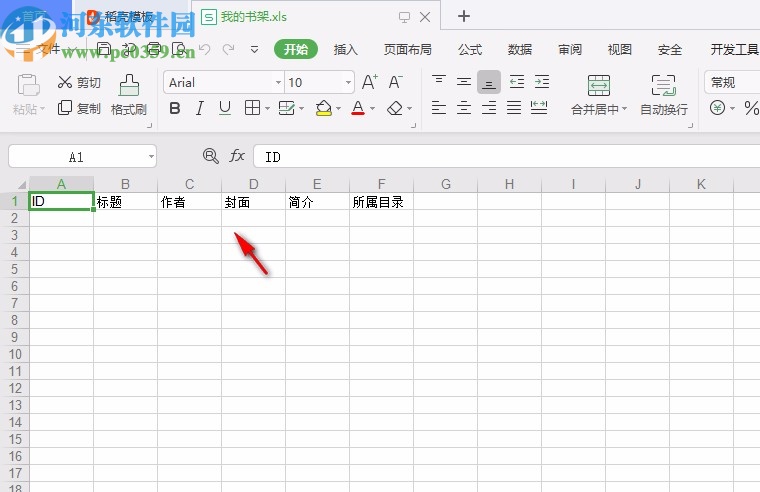Click the increase indent icon

tap(542, 81)
